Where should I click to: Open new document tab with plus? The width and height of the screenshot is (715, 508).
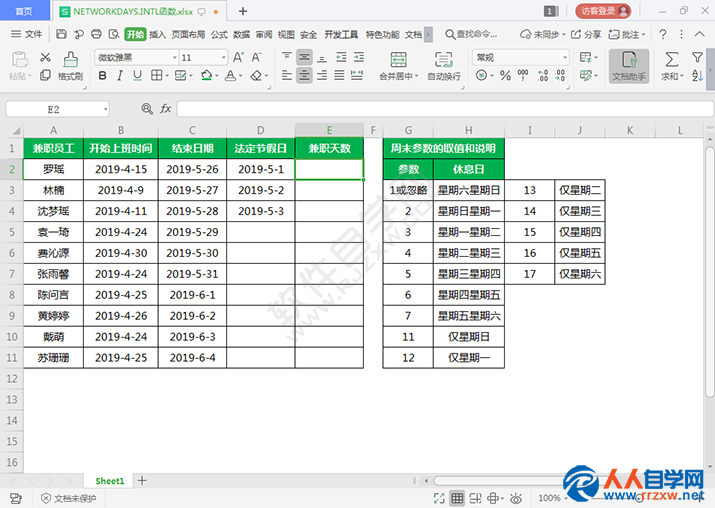243,11
